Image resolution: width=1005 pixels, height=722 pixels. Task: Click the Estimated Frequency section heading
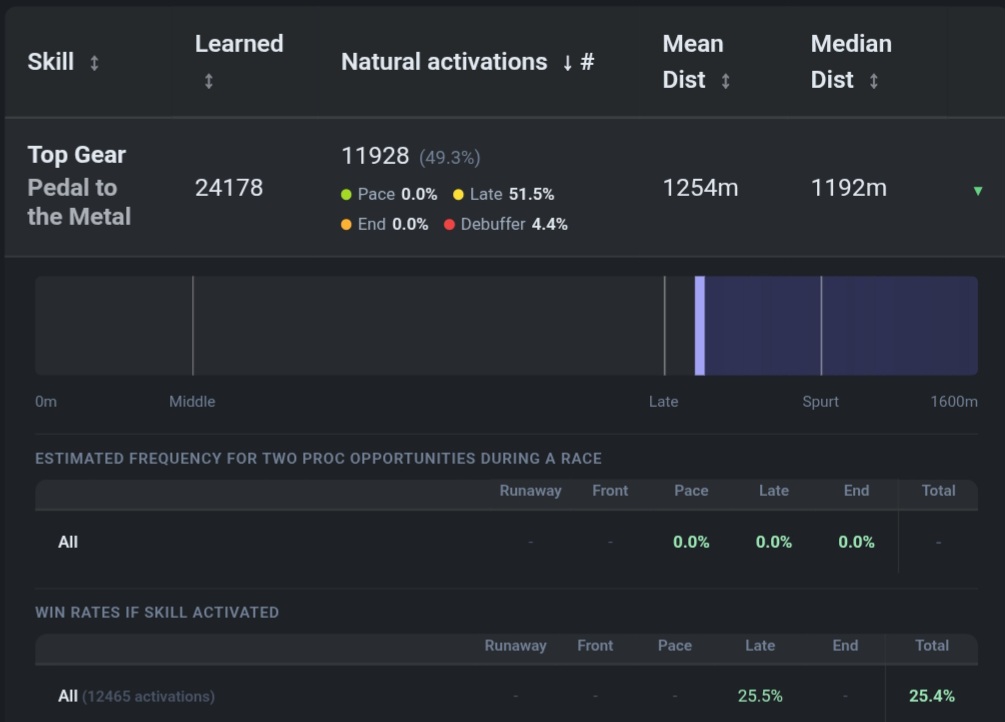click(x=319, y=458)
